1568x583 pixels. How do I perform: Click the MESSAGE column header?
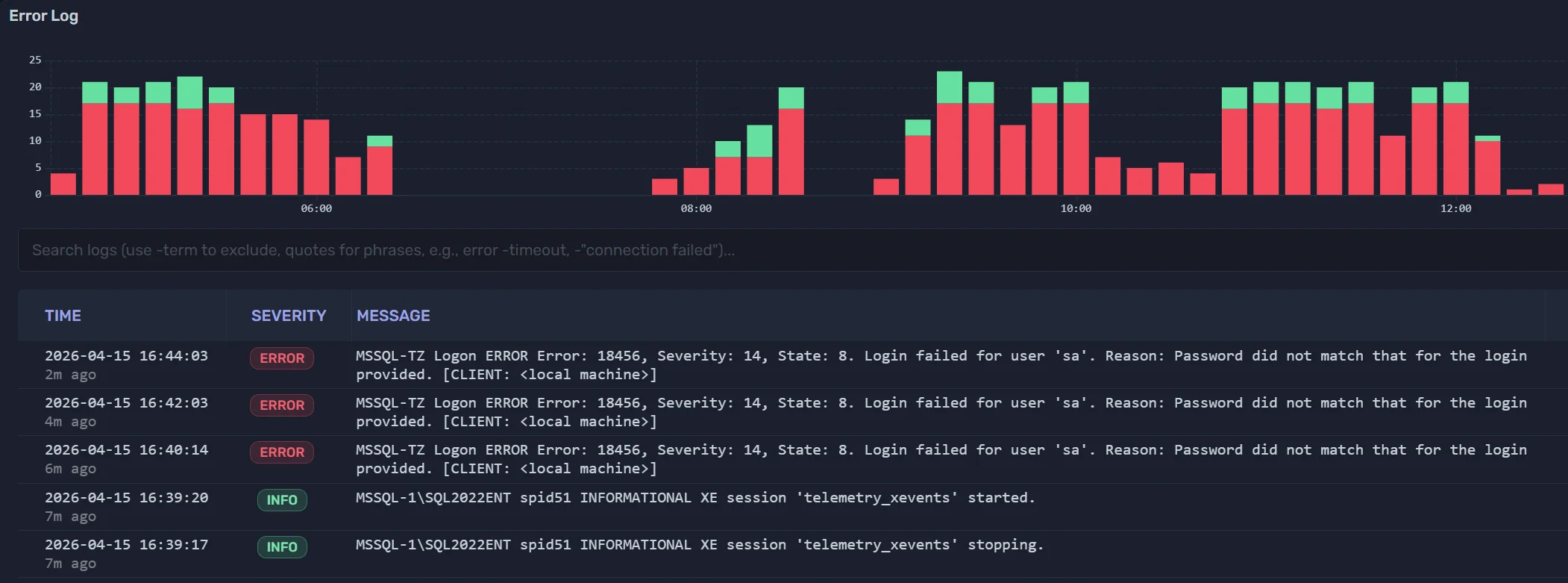pyautogui.click(x=393, y=316)
